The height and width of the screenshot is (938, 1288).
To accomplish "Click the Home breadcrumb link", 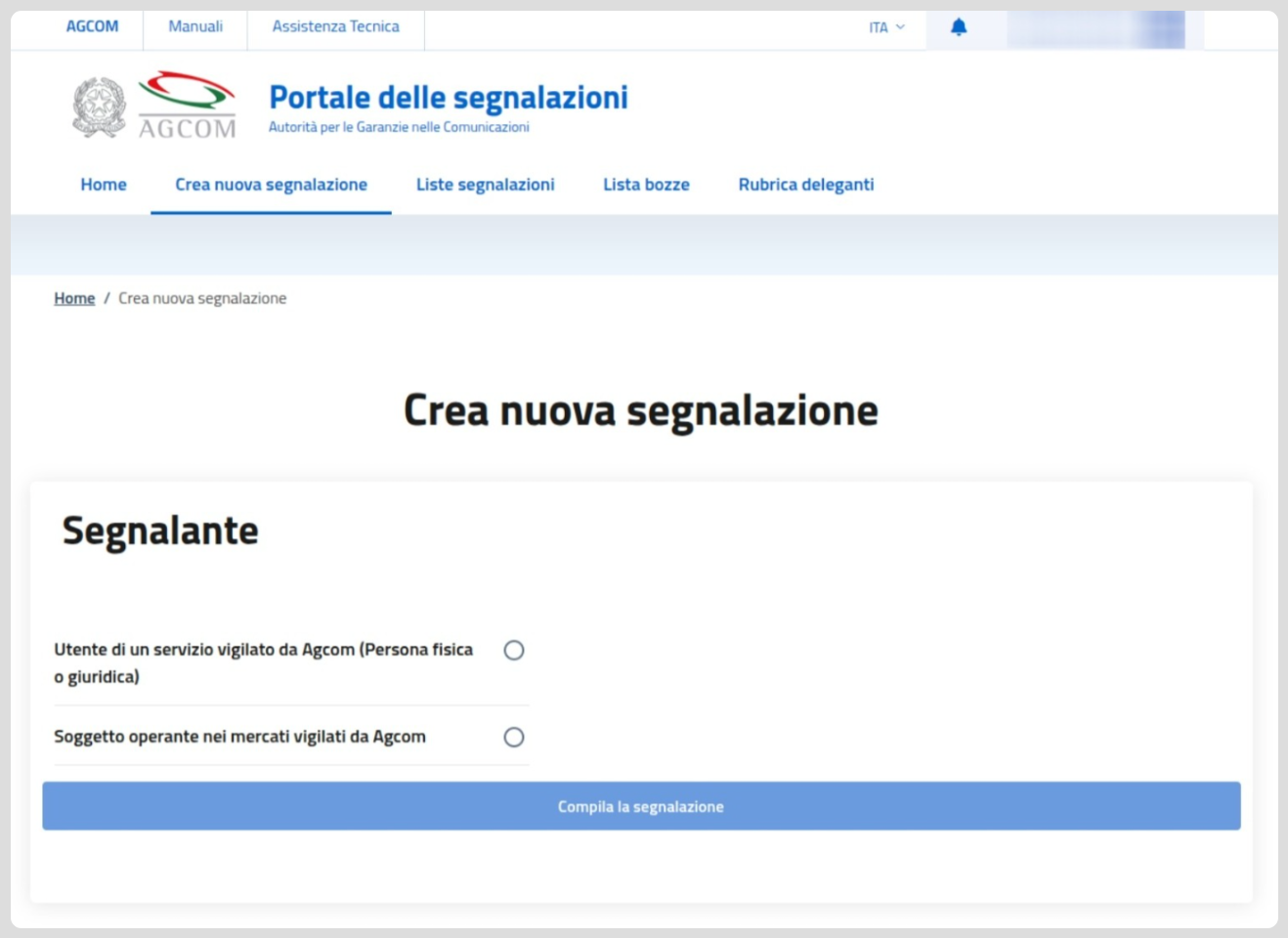I will pyautogui.click(x=74, y=298).
